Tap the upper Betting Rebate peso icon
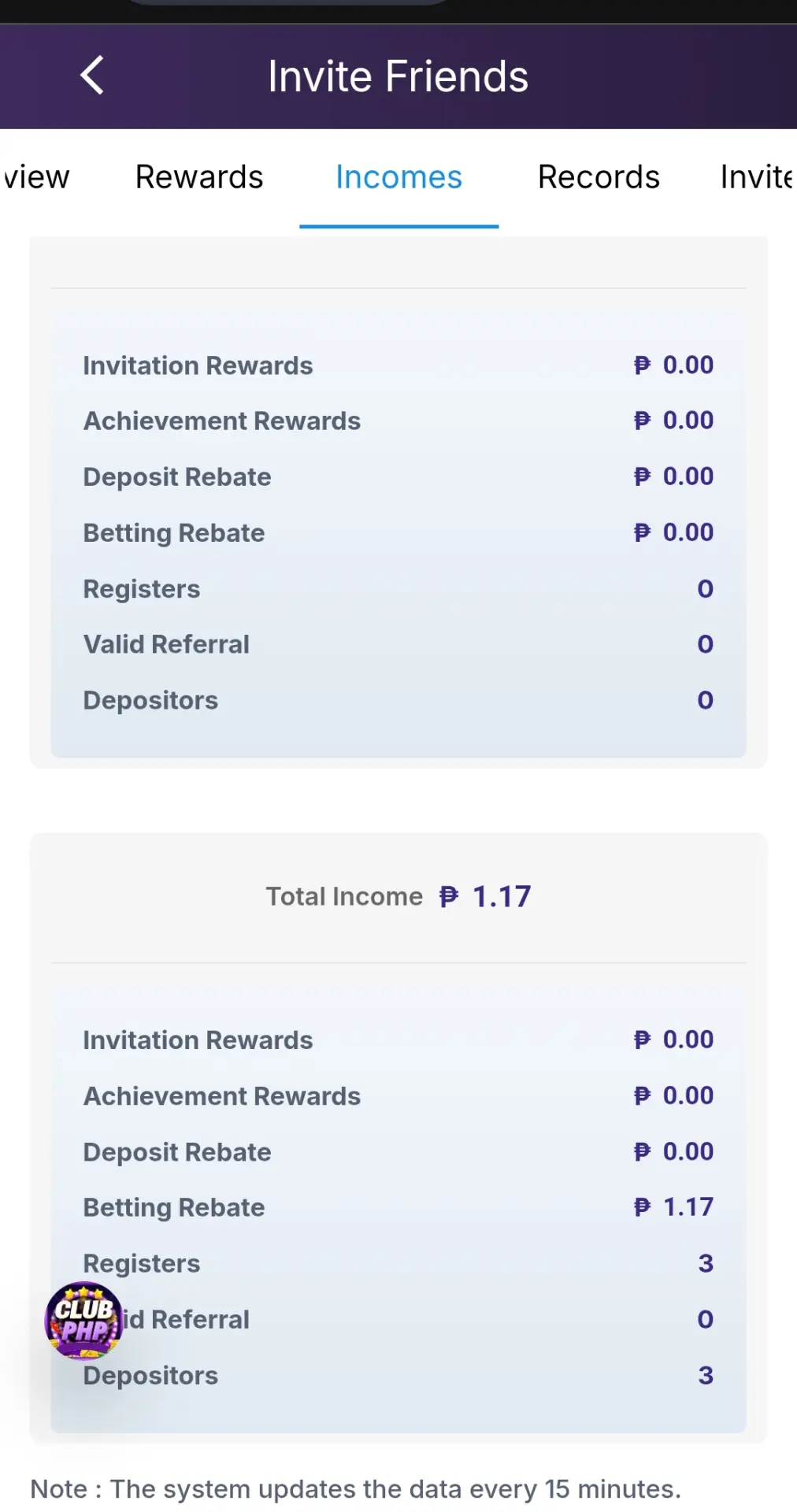 click(x=643, y=532)
